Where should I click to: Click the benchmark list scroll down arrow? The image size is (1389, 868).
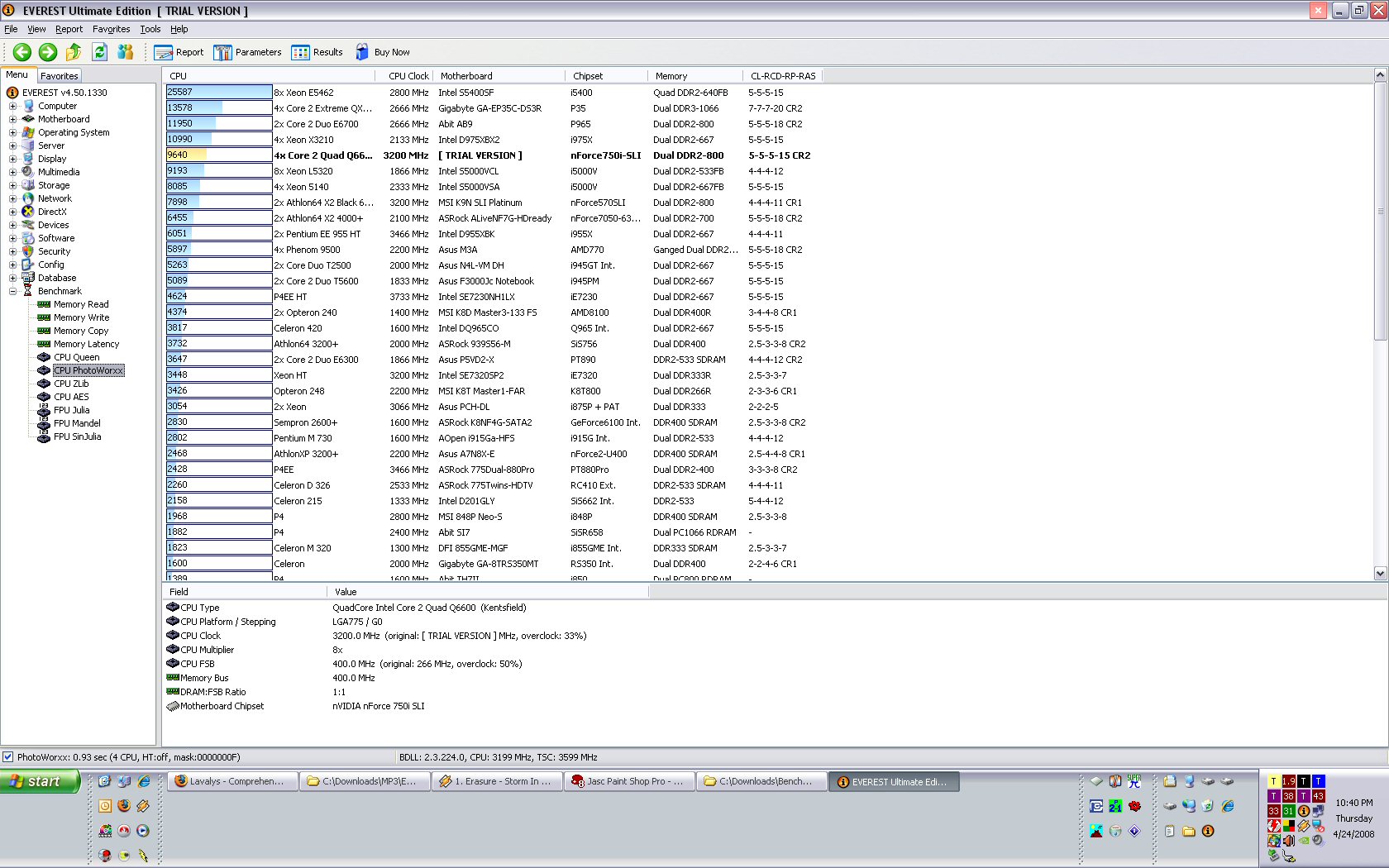[1380, 573]
